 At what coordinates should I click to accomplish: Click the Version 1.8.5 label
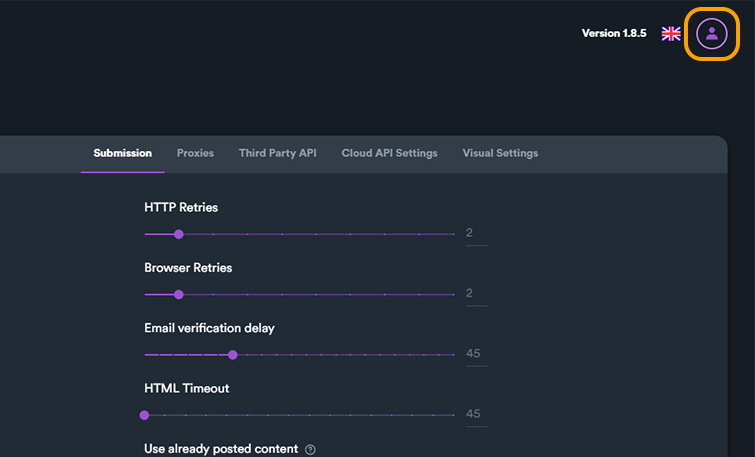[613, 33]
